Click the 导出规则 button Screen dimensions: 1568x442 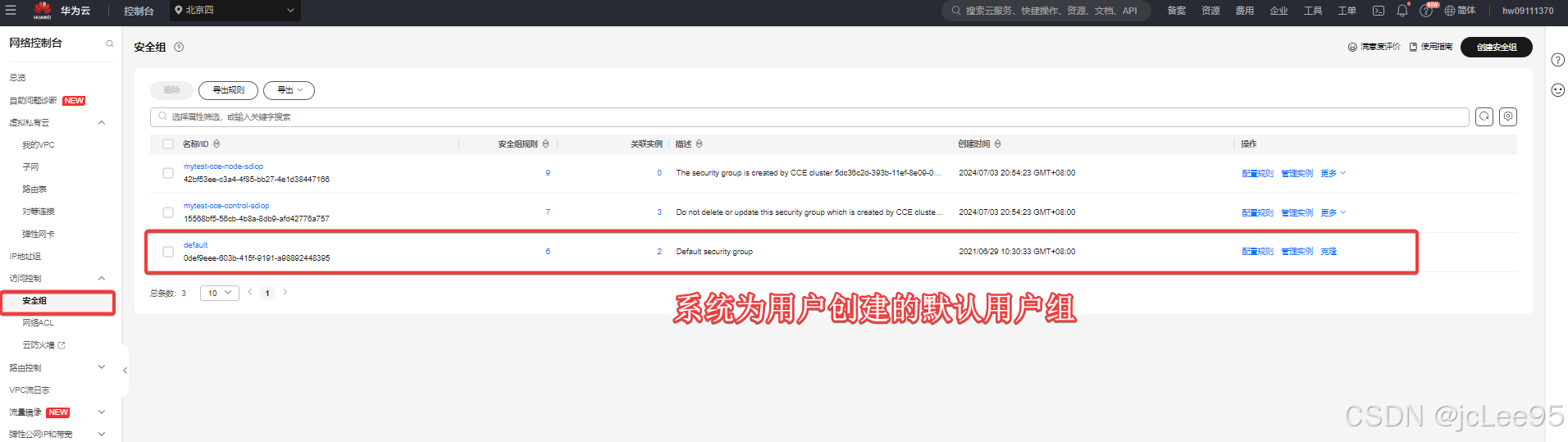coord(228,90)
